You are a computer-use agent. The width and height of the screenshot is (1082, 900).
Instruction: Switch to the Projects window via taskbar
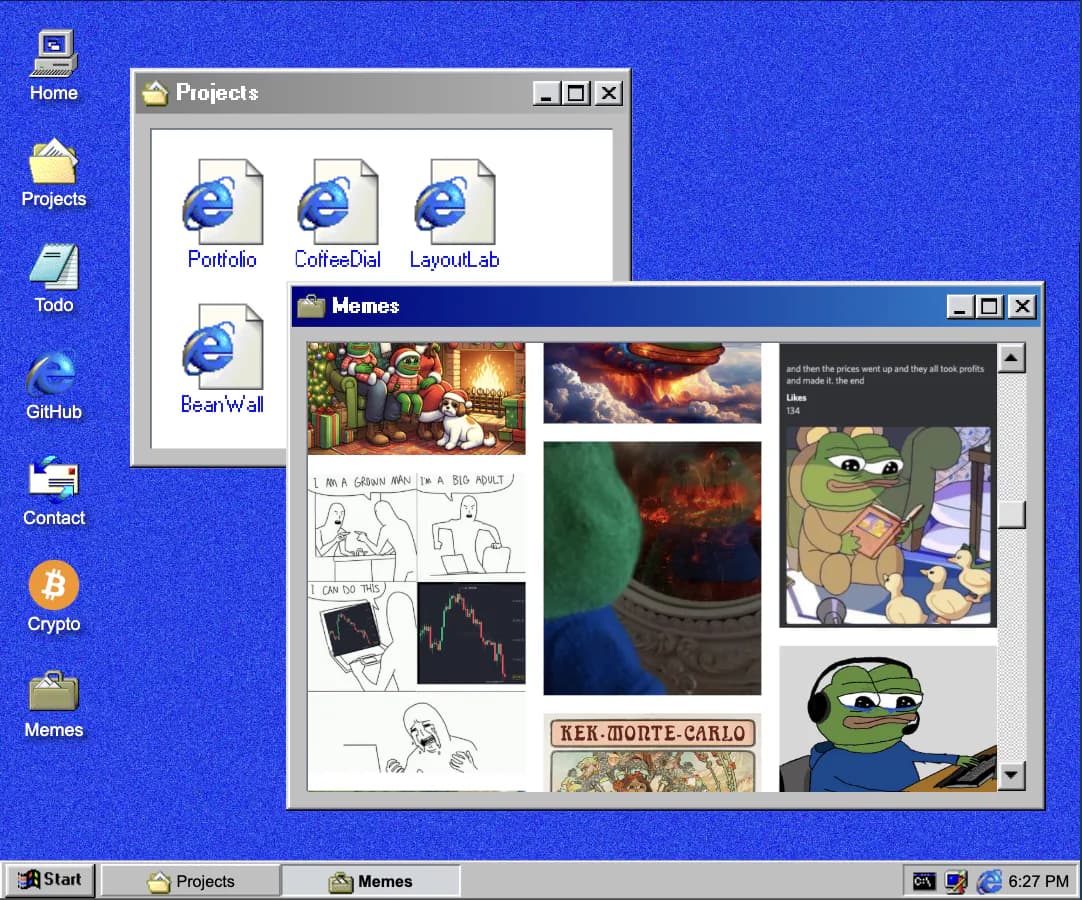point(190,881)
